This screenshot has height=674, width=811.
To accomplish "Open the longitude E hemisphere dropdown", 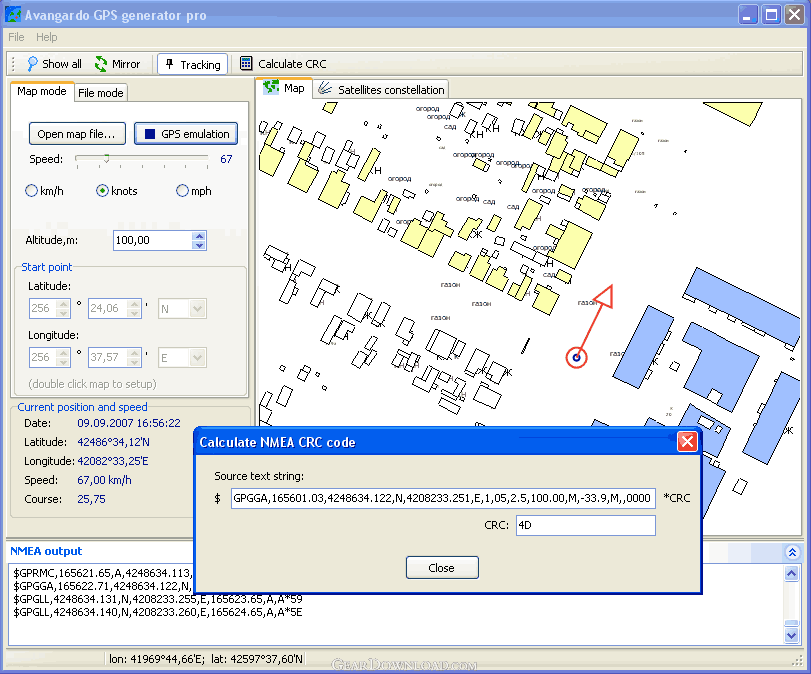I will click(x=197, y=357).
